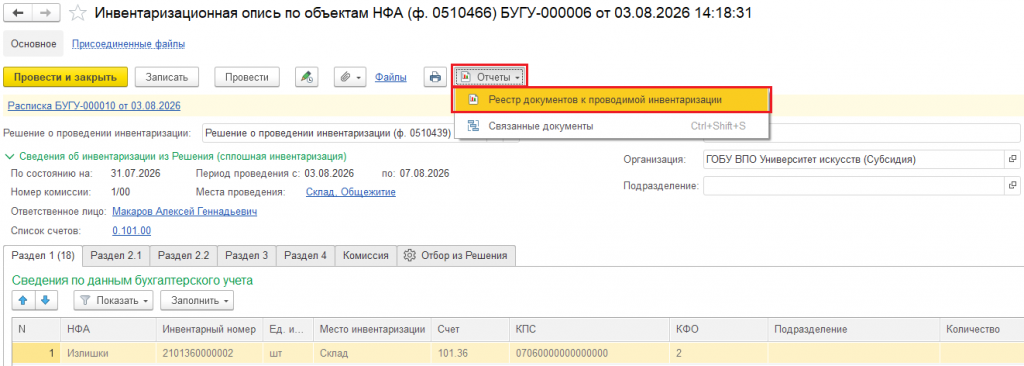
Task: Click the Место инвентаризации column header
Action: [372, 329]
